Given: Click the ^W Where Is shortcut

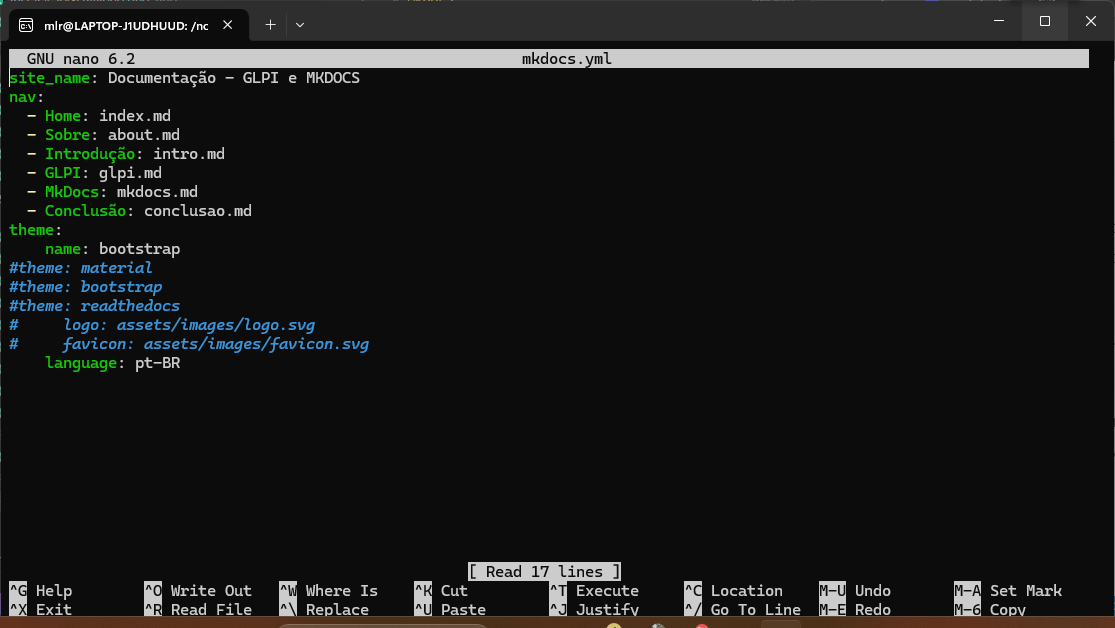Looking at the screenshot, I should tap(329, 591).
